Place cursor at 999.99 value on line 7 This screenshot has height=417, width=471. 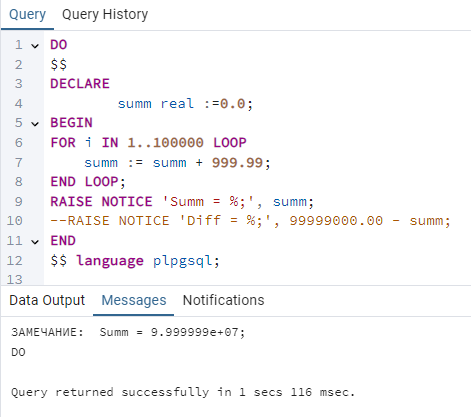pos(237,163)
